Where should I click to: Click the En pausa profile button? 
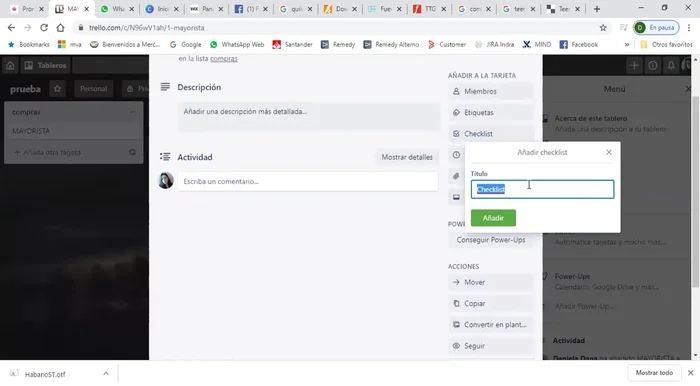[x=656, y=28]
